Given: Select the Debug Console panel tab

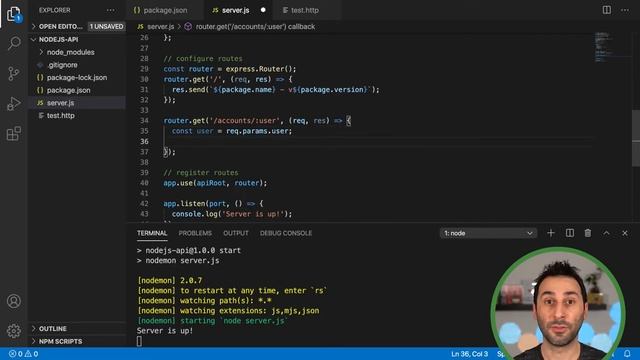Looking at the screenshot, I should coord(286,233).
